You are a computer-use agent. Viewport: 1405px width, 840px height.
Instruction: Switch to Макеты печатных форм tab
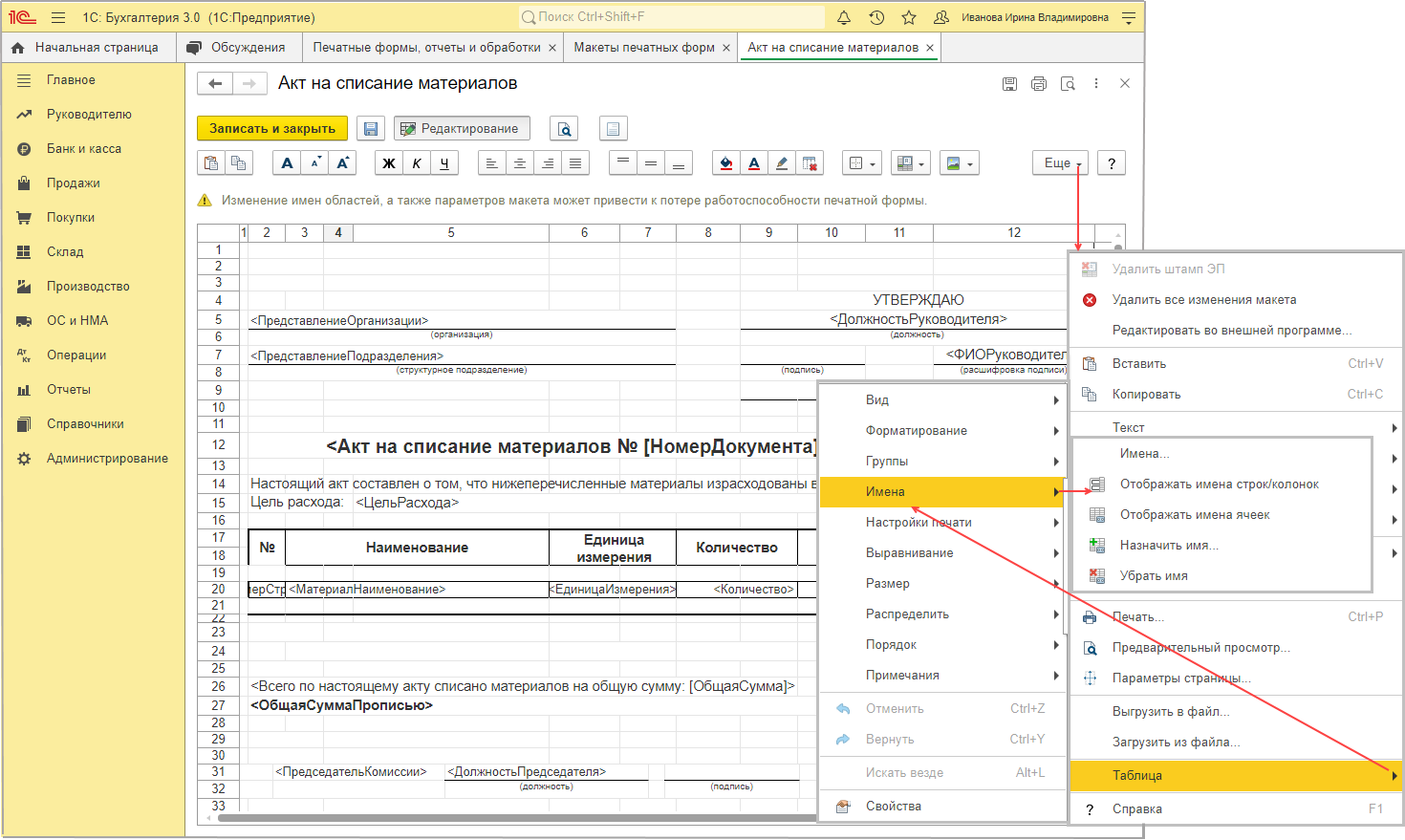pyautogui.click(x=643, y=48)
